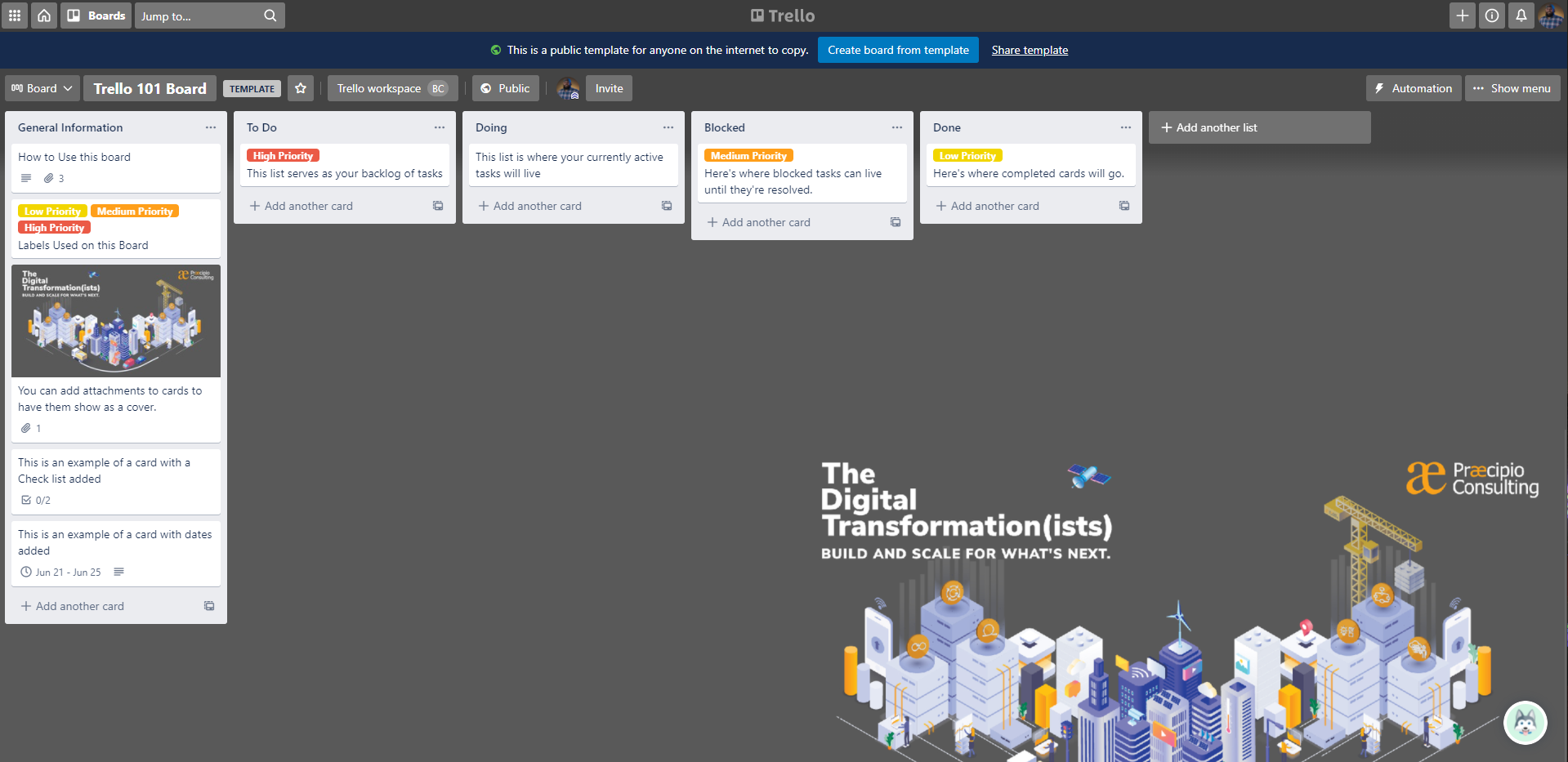
Task: Star this board with star icon
Action: pos(301,88)
